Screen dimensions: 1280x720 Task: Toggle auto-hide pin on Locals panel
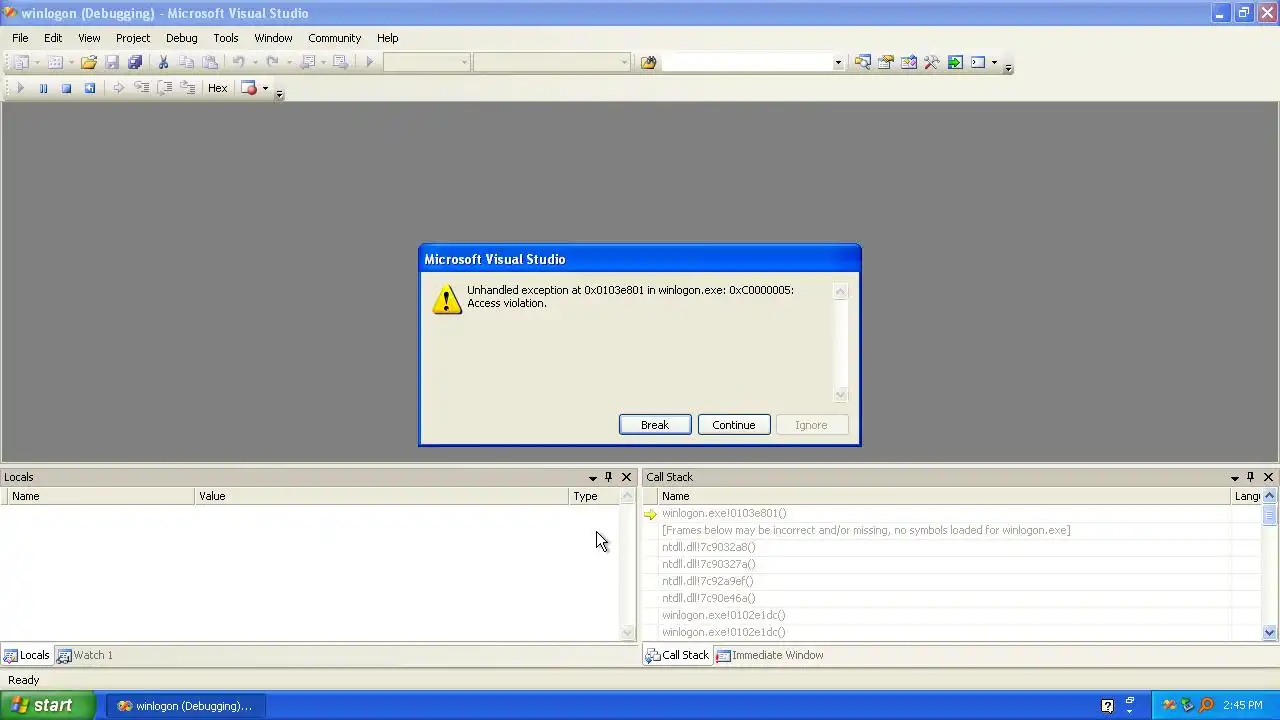click(x=608, y=477)
